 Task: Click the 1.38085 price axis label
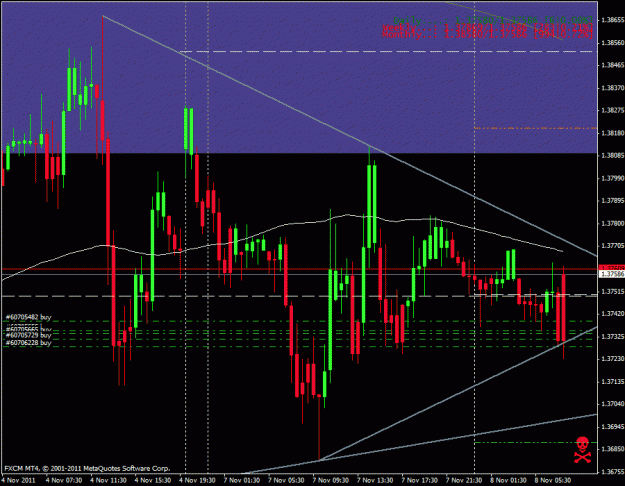pos(613,155)
